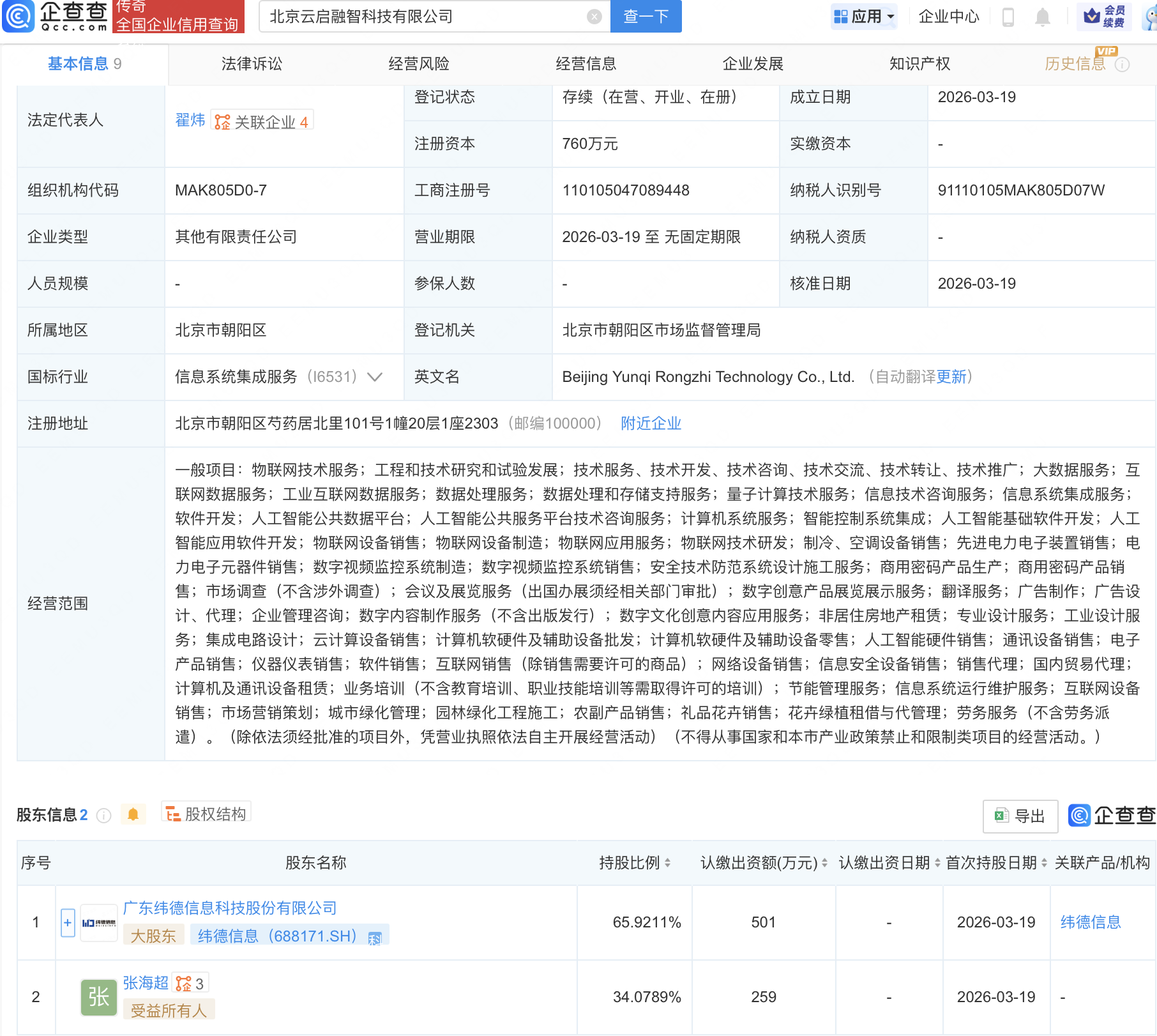Click the company name search field
This screenshot has height=1036, width=1157.
click(x=421, y=17)
